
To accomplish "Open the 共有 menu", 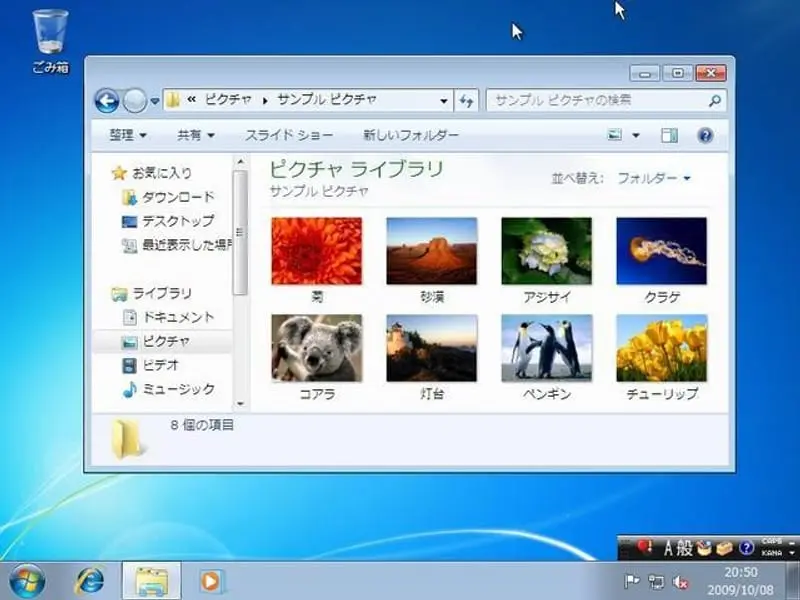I will 195,135.
